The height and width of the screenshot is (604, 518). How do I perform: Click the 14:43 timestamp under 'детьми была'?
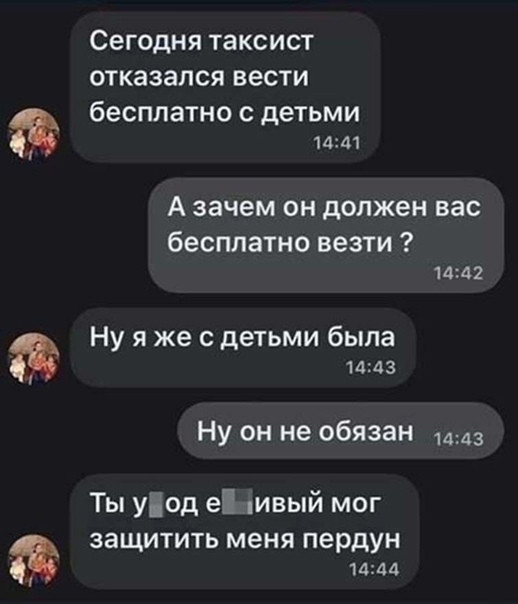(371, 368)
